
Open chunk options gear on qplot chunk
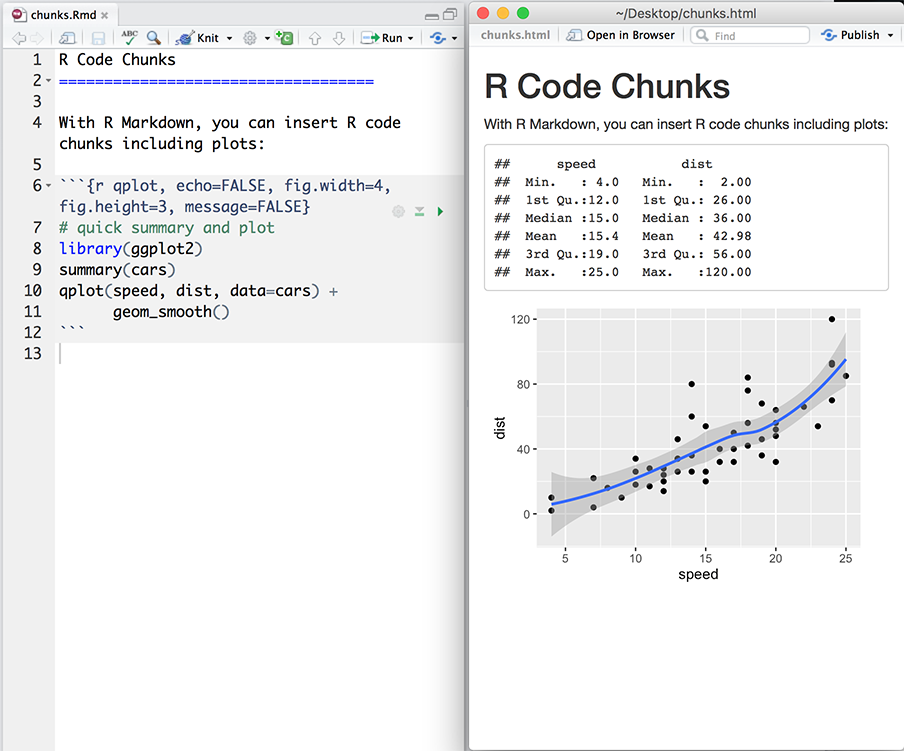(x=398, y=212)
